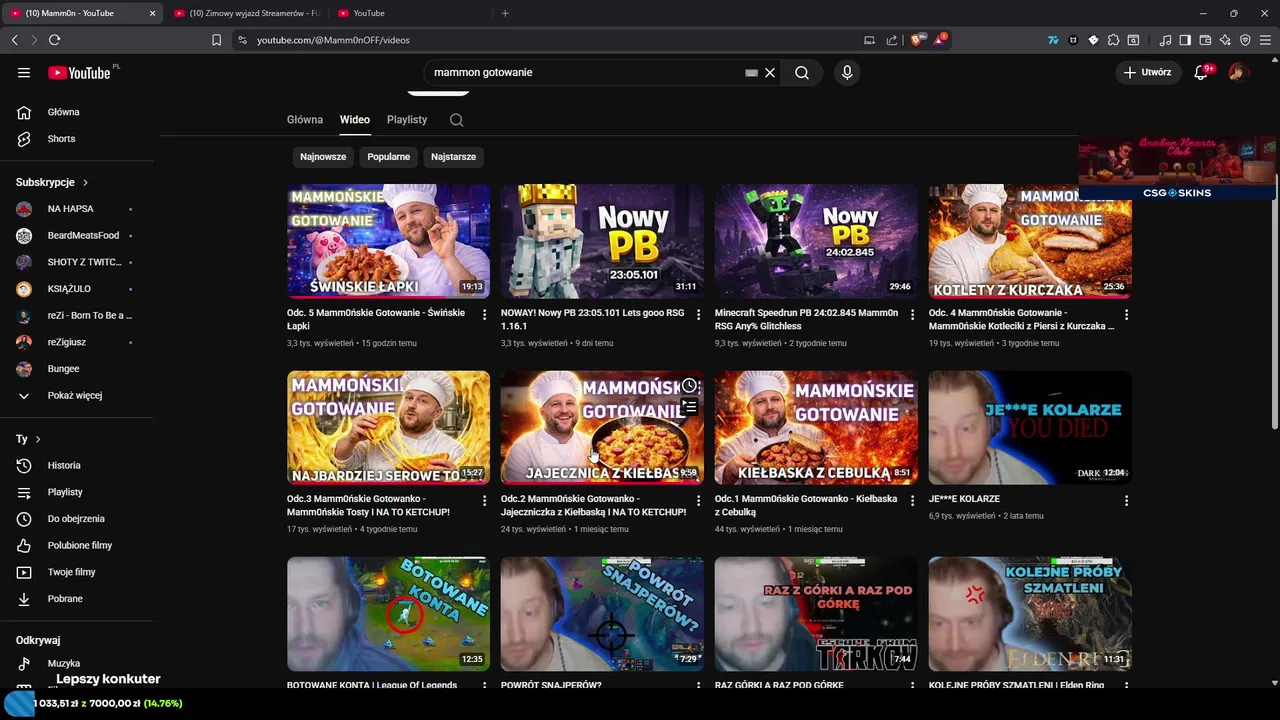
Task: Open the extensions puzzle icon
Action: [1113, 40]
